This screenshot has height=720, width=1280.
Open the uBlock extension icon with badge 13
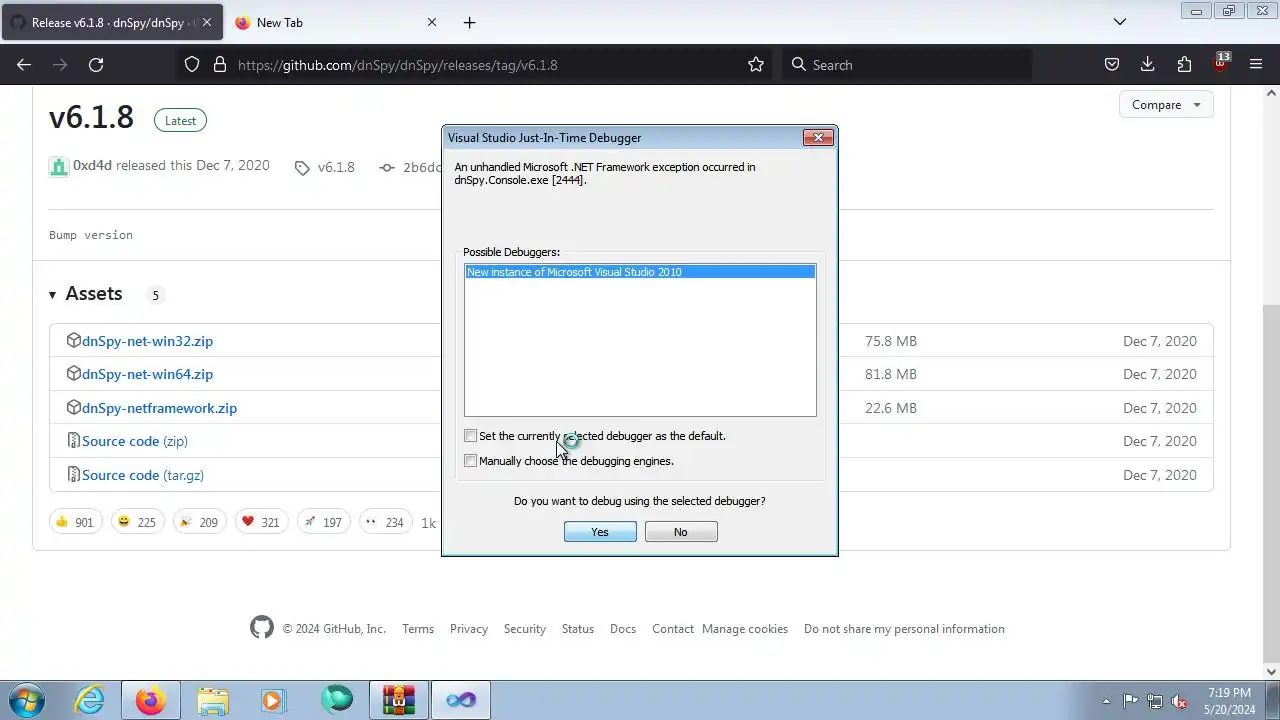click(1220, 63)
